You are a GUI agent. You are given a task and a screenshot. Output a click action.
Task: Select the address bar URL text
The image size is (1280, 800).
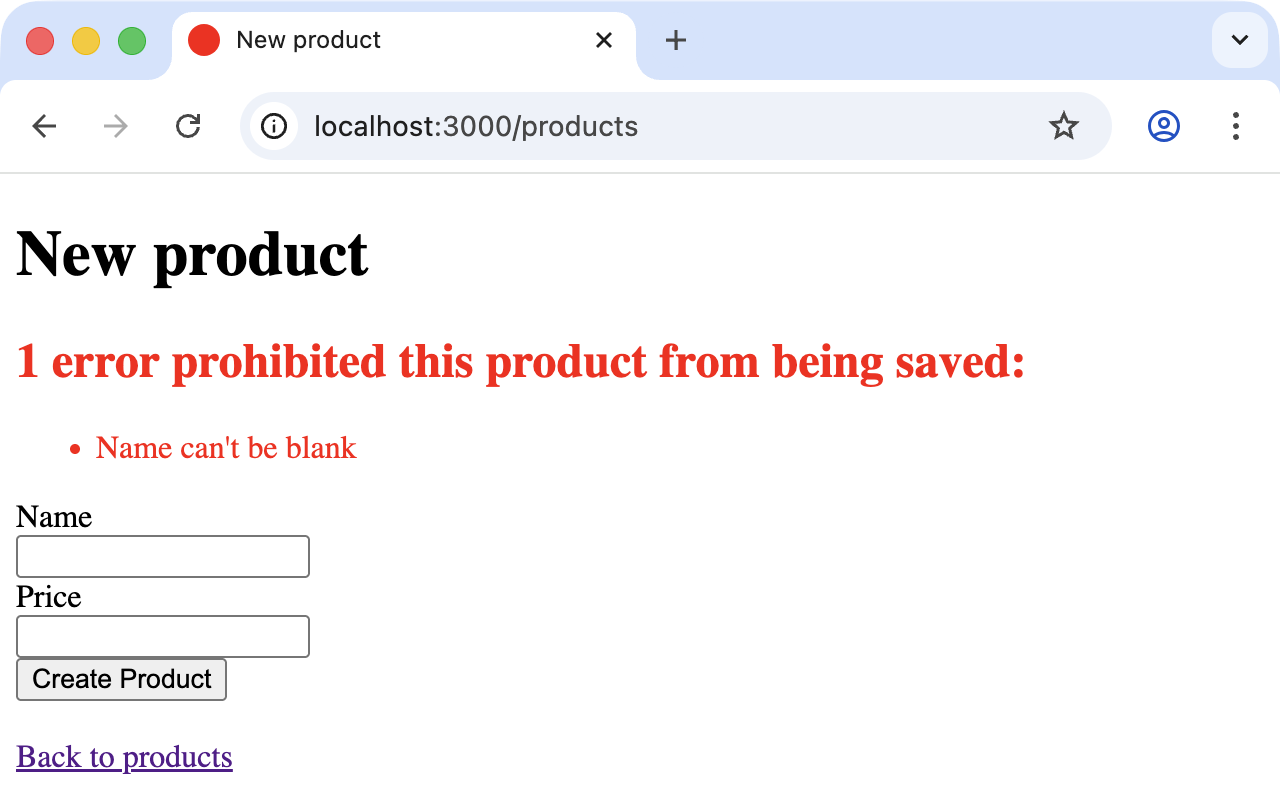click(476, 126)
